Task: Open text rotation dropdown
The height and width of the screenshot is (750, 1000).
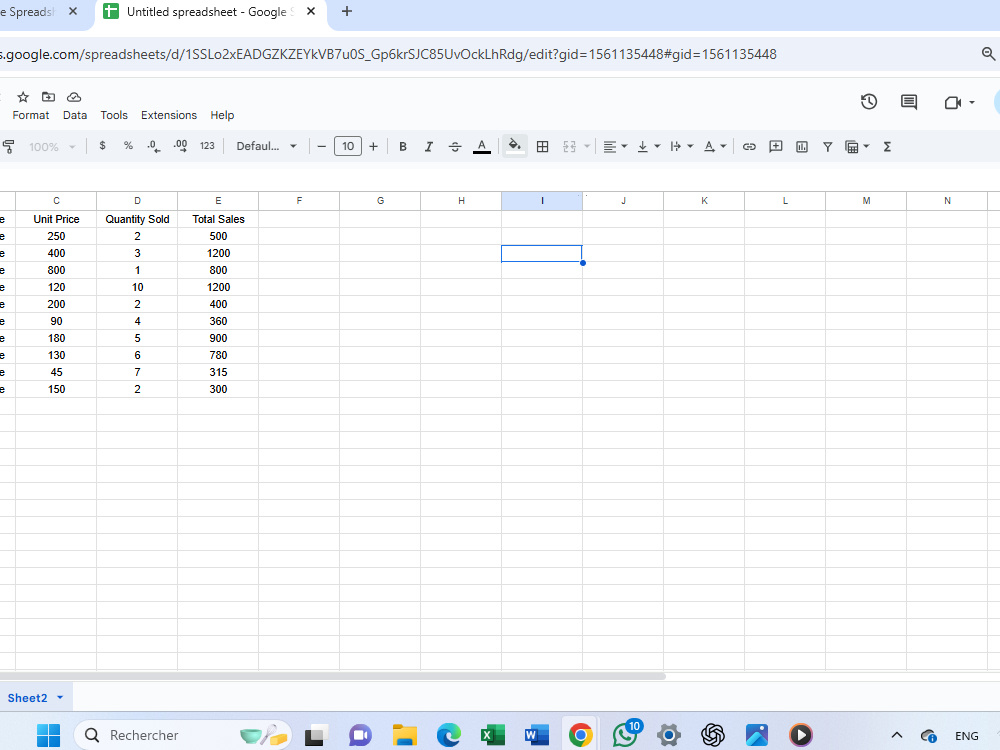Action: [x=714, y=147]
